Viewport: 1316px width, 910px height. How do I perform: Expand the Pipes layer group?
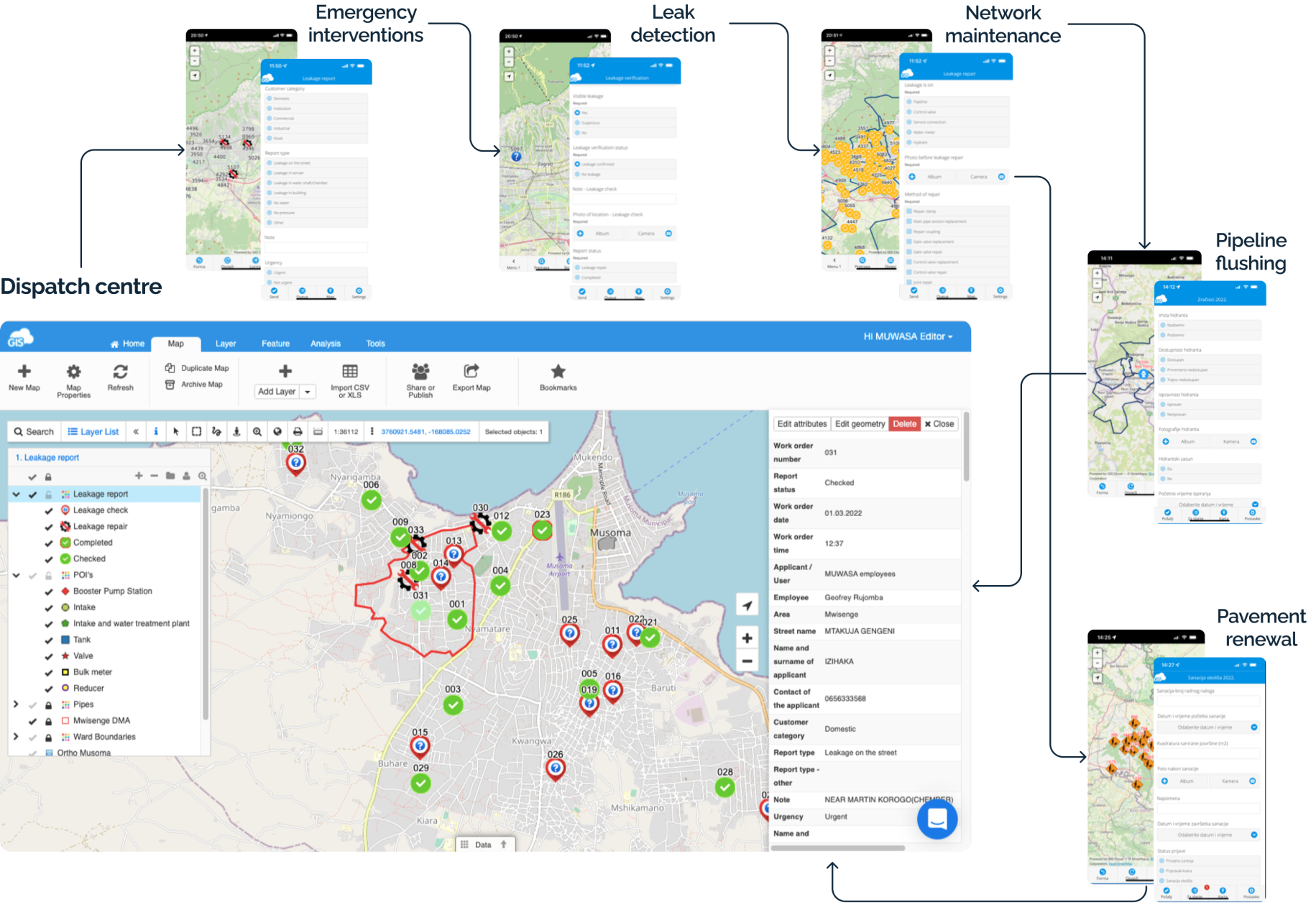[x=16, y=704]
